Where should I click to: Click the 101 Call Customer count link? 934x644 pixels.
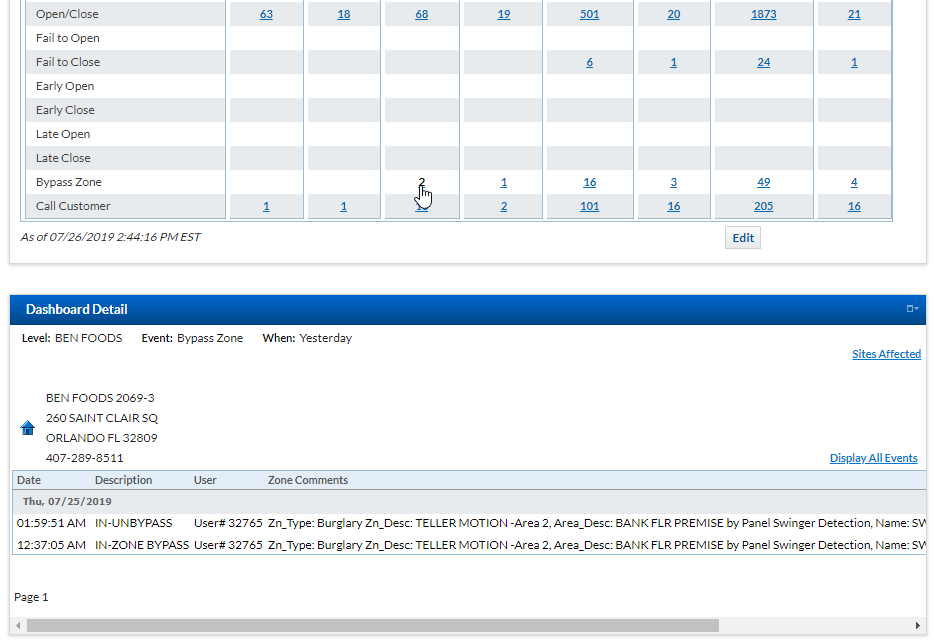[589, 206]
